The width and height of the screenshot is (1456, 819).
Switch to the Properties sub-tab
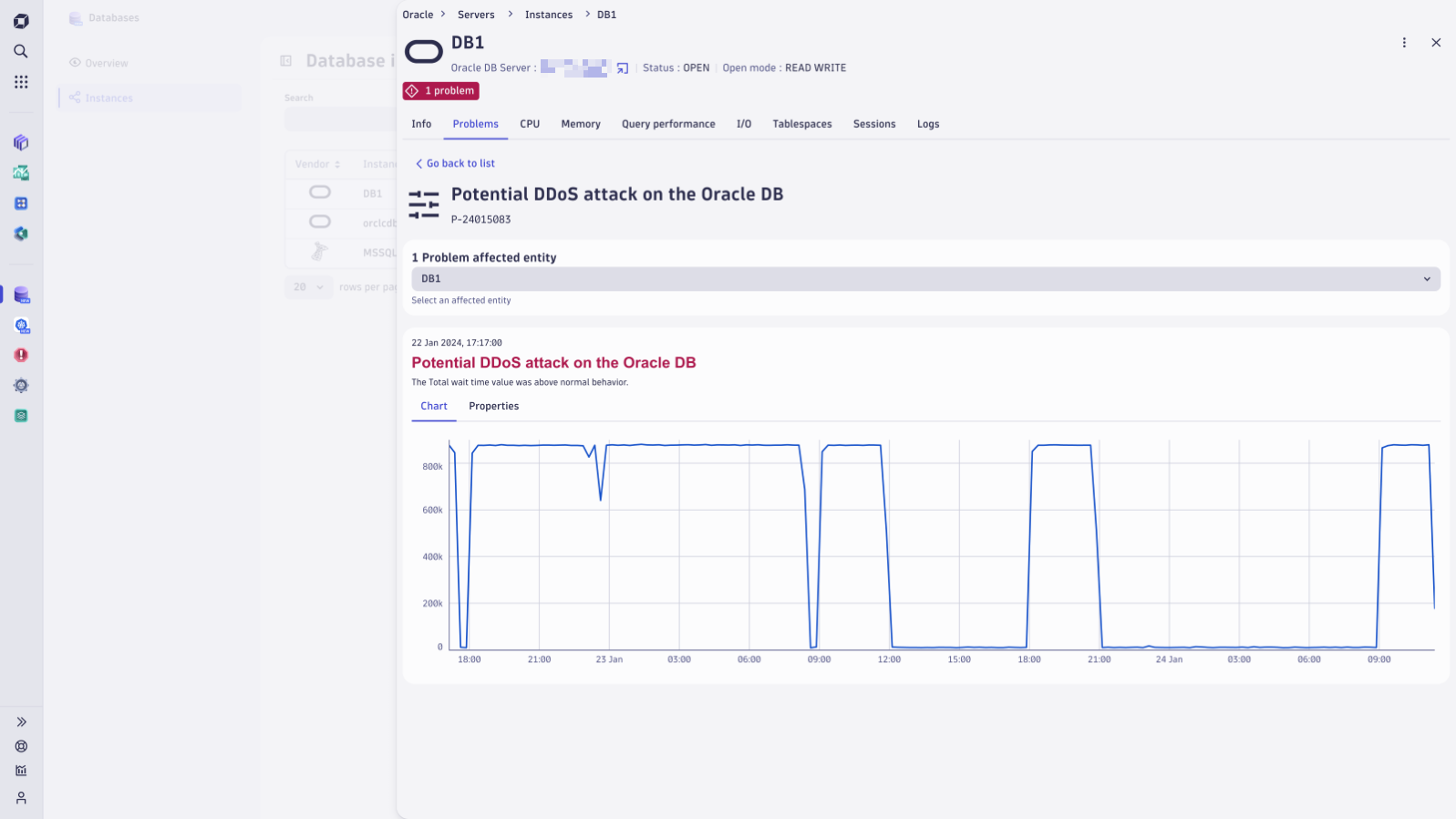[494, 407]
